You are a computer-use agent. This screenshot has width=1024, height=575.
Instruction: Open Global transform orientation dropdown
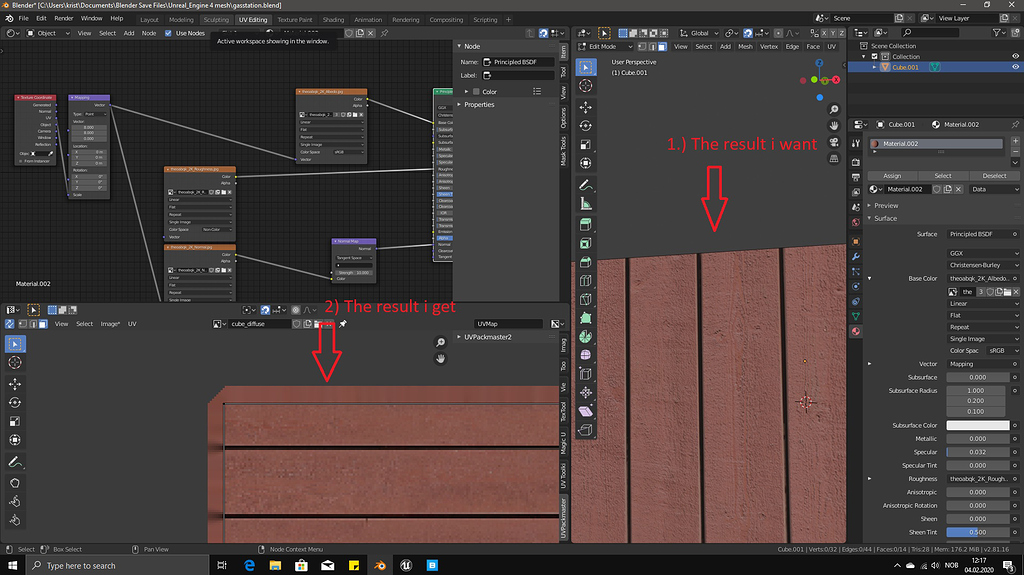[x=699, y=33]
